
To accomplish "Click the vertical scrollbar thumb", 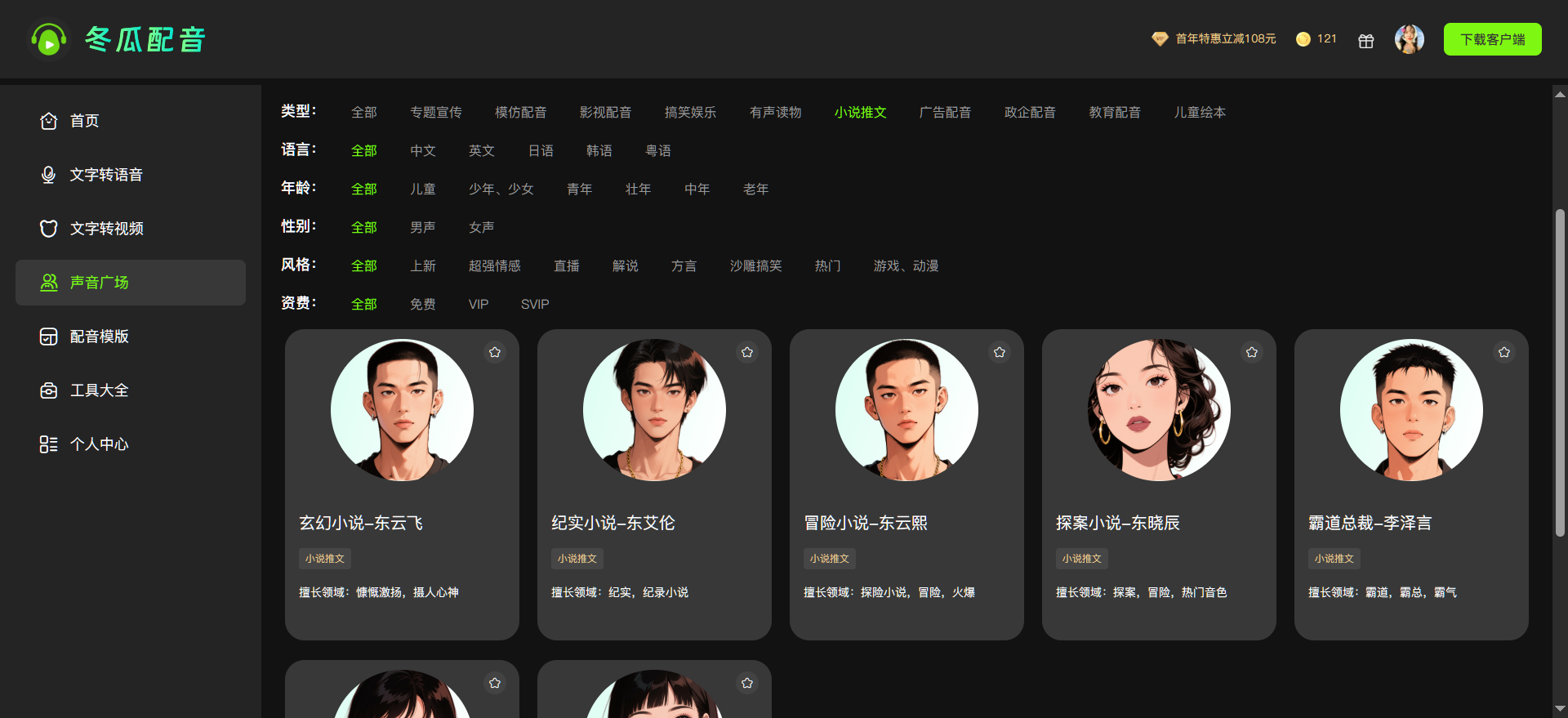I will pos(1560,372).
